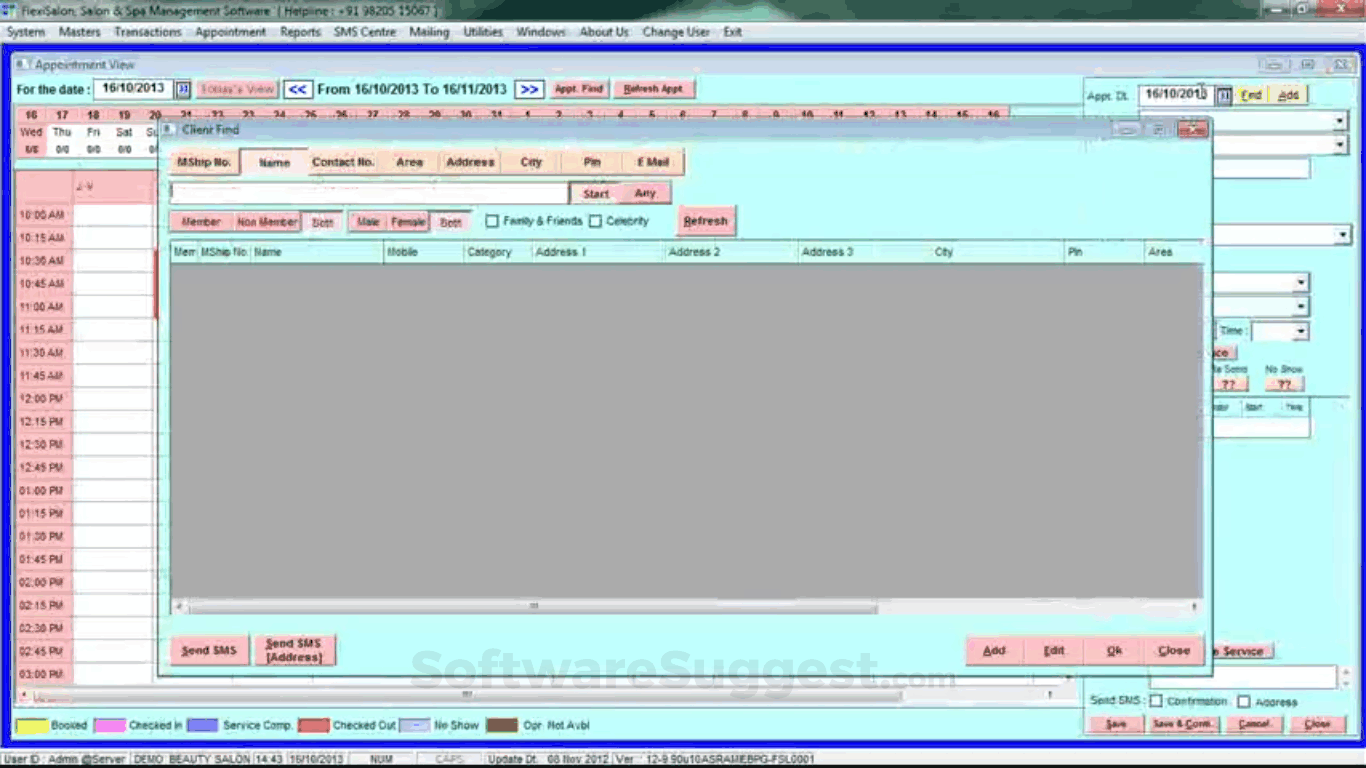Viewport: 1366px width, 768px height.
Task: Select the City search tab
Action: coord(531,162)
